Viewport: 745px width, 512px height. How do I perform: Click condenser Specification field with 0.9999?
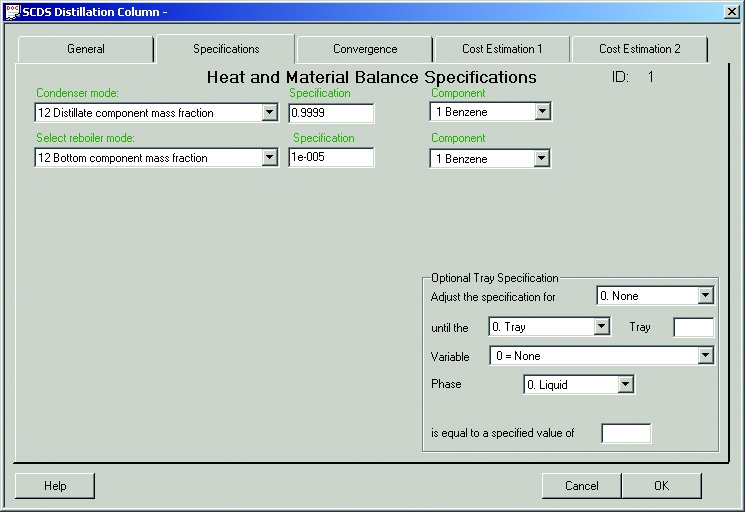(x=331, y=113)
